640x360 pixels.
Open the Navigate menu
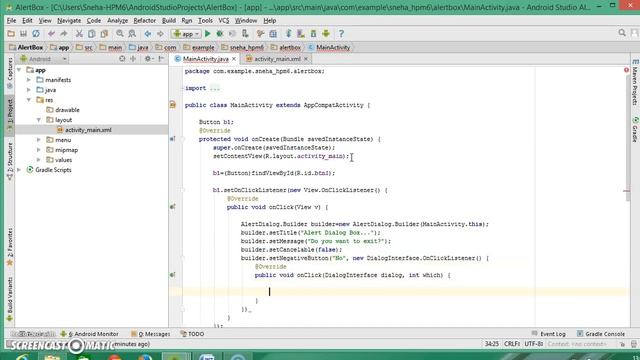click(x=69, y=20)
